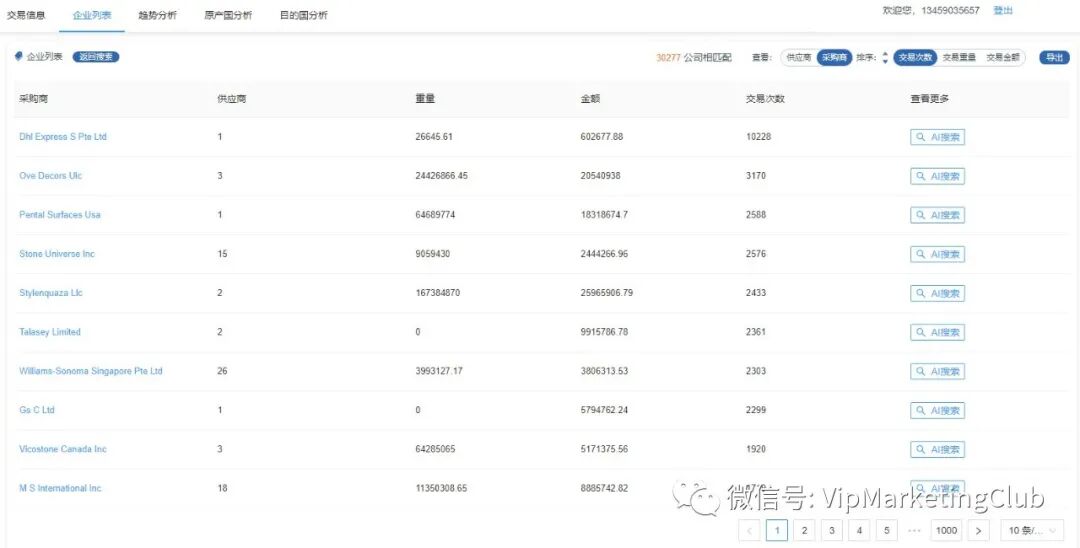Open M S International Inc link
1080x548 pixels.
60,488
